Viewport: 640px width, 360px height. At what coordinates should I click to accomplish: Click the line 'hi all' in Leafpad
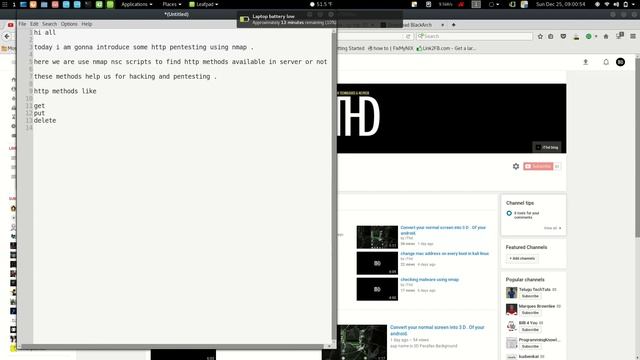45,32
